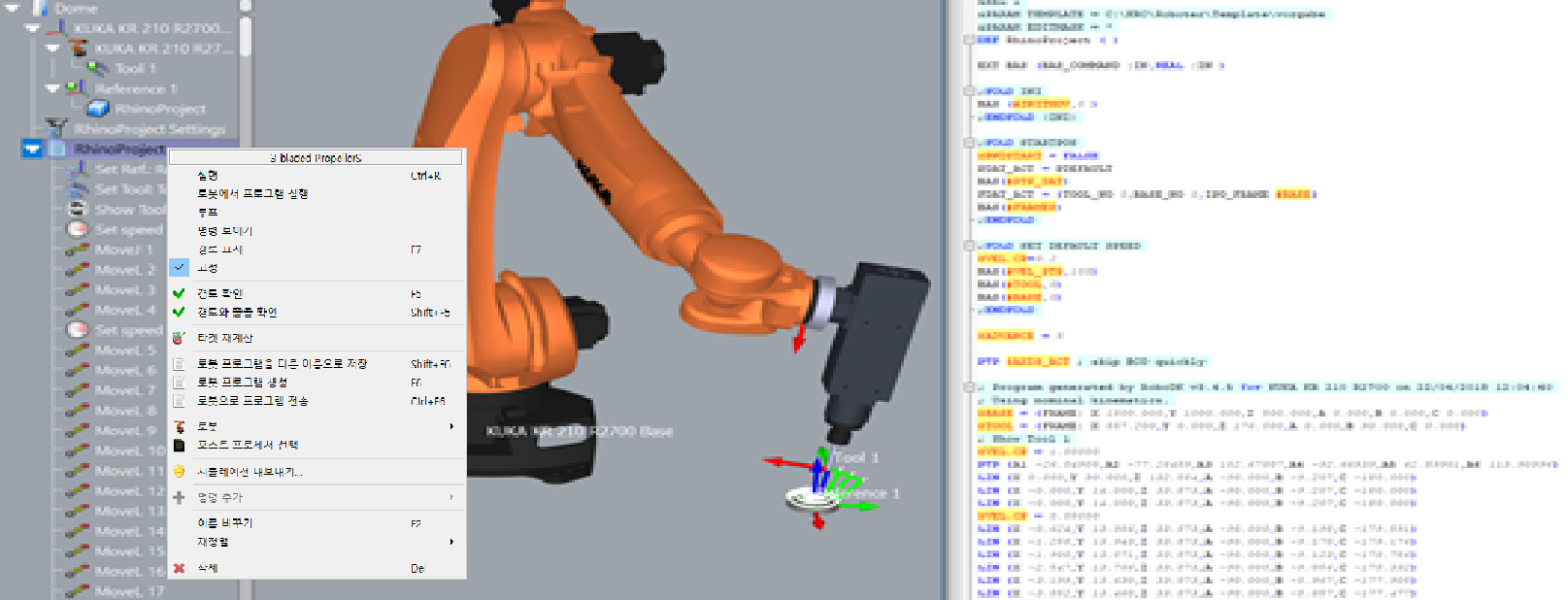This screenshot has height=600, width=1568.
Task: Click green check icon for 경로와 충돌 확인
Action: 179,312
